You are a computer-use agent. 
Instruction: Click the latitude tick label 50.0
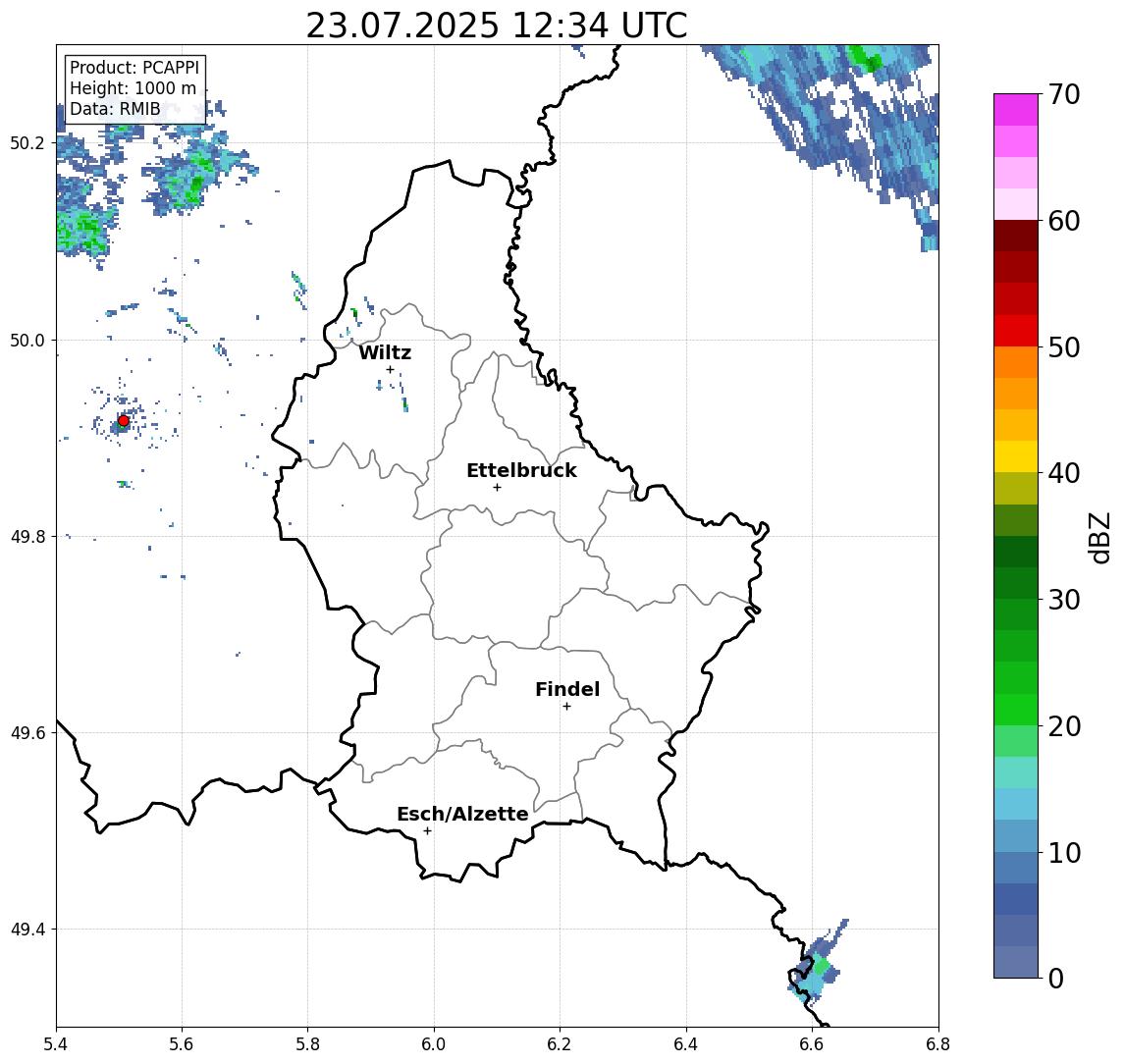(x=27, y=340)
